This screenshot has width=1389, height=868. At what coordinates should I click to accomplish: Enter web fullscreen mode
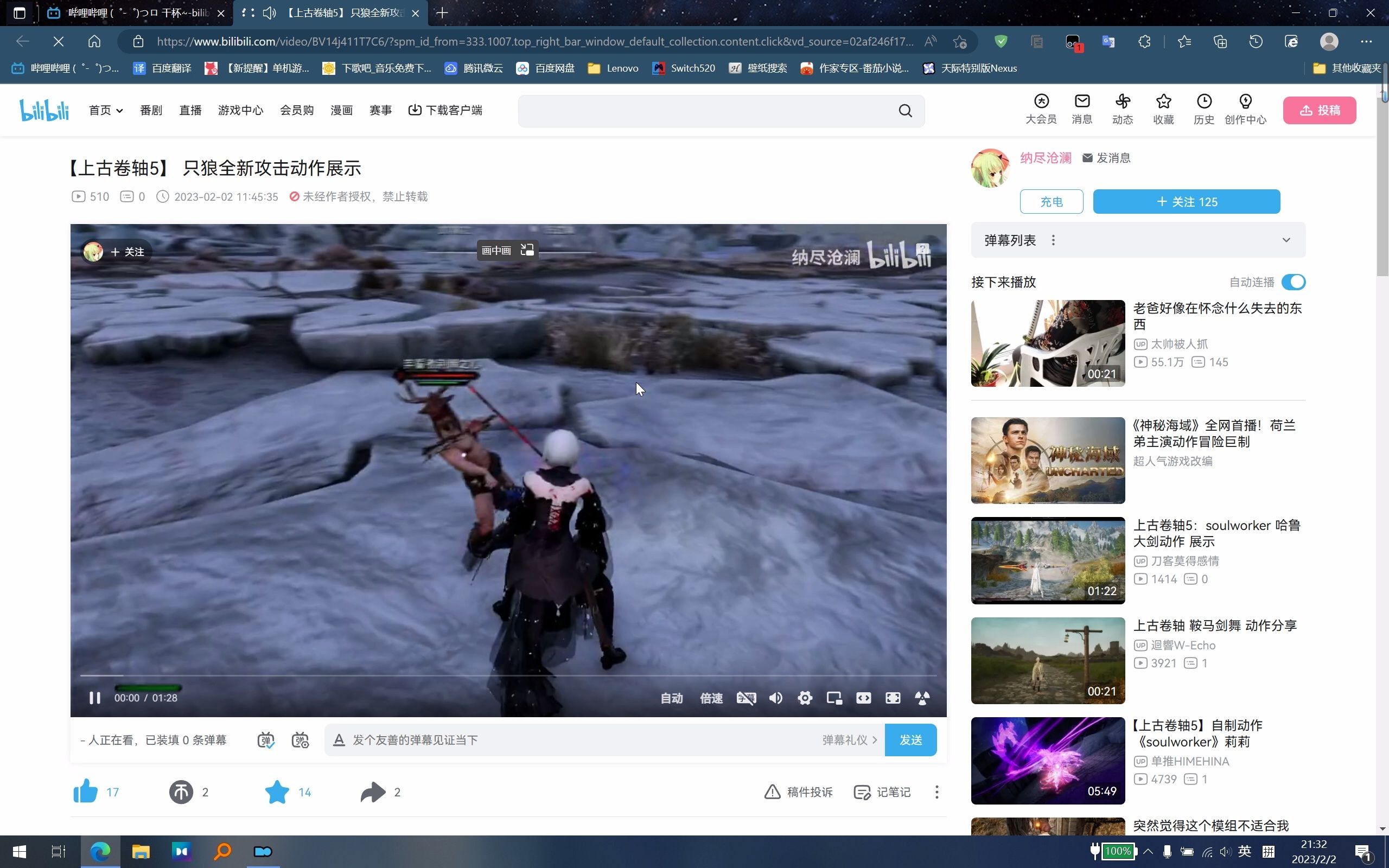tap(893, 698)
